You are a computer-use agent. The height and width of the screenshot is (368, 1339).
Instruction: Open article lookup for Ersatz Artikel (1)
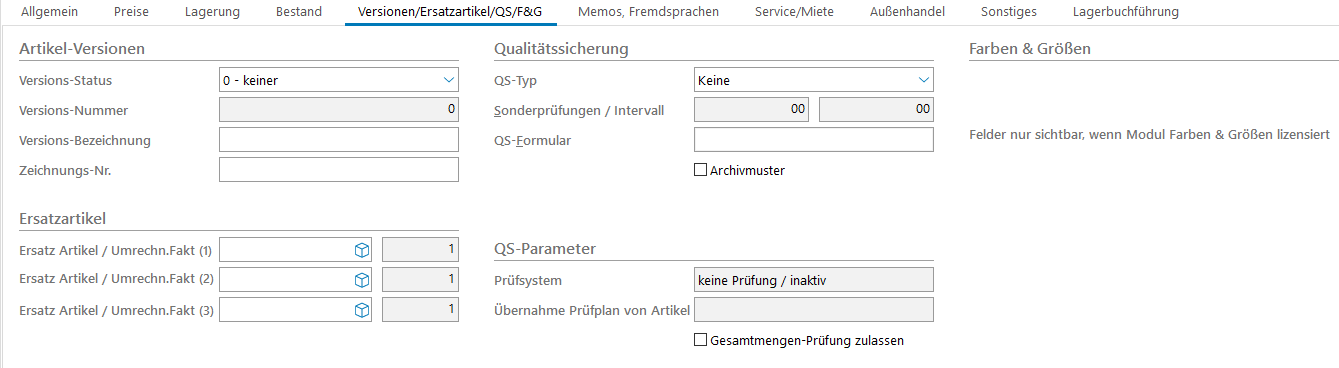coord(362,249)
